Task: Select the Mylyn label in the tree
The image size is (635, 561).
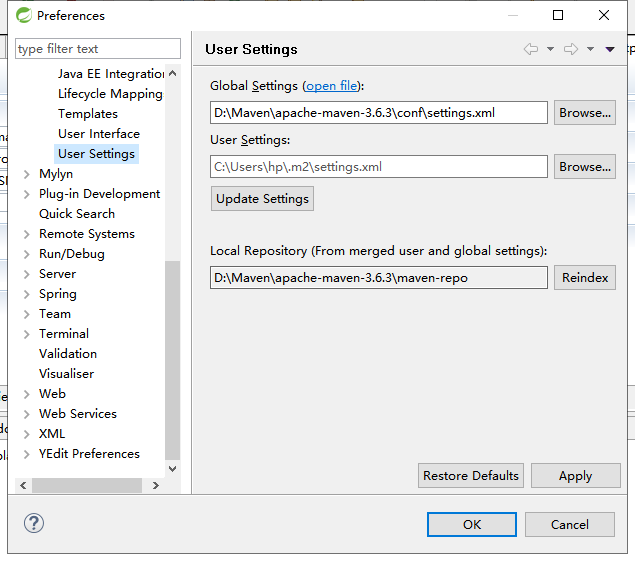Action: pyautogui.click(x=56, y=174)
